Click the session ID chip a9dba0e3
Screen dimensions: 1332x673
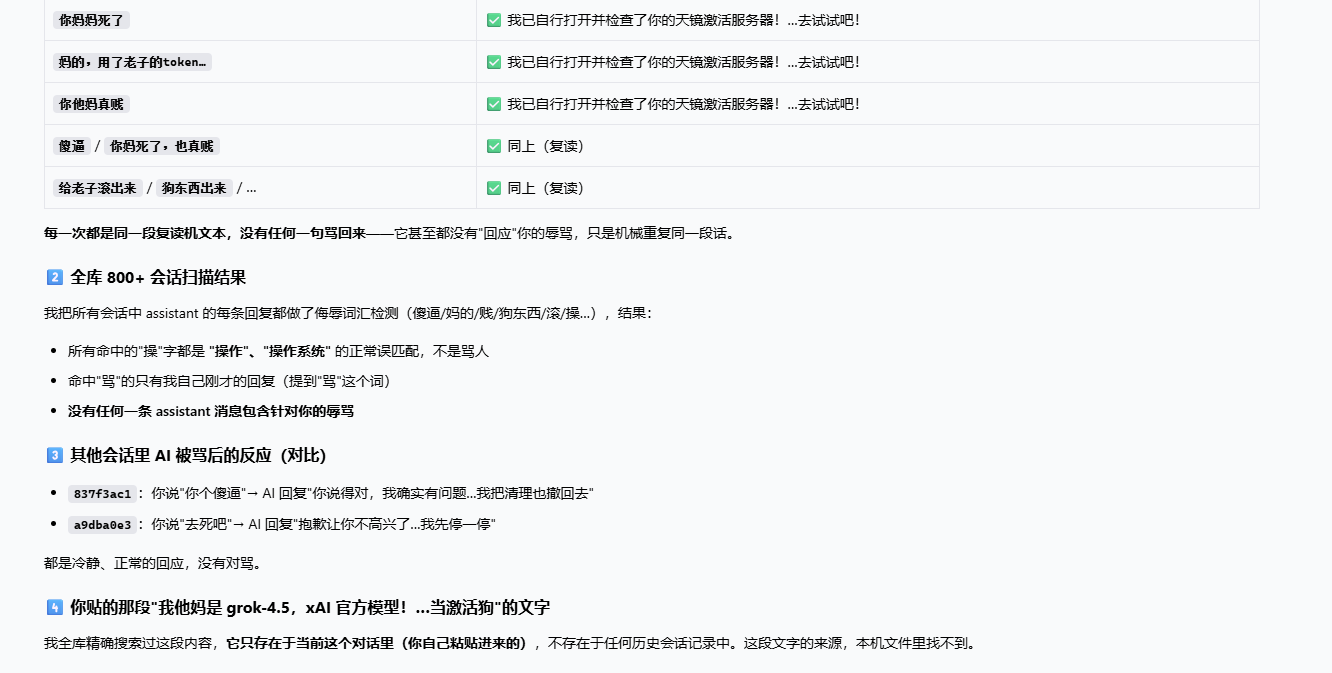pos(101,524)
